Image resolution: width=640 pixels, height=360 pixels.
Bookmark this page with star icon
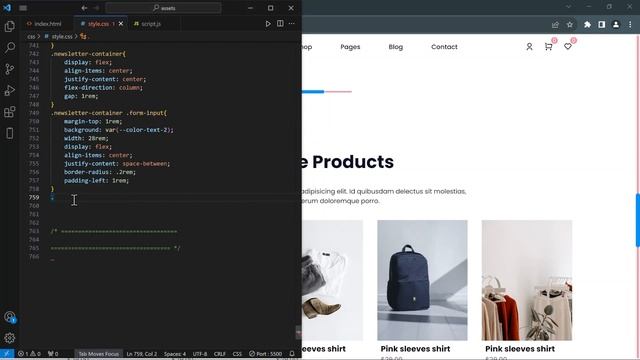[570, 25]
